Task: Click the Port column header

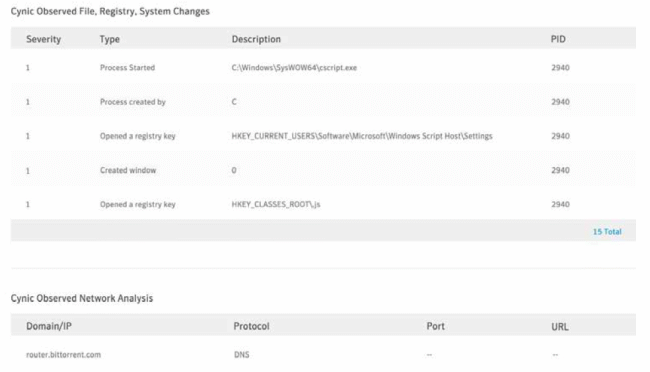Action: [436, 326]
